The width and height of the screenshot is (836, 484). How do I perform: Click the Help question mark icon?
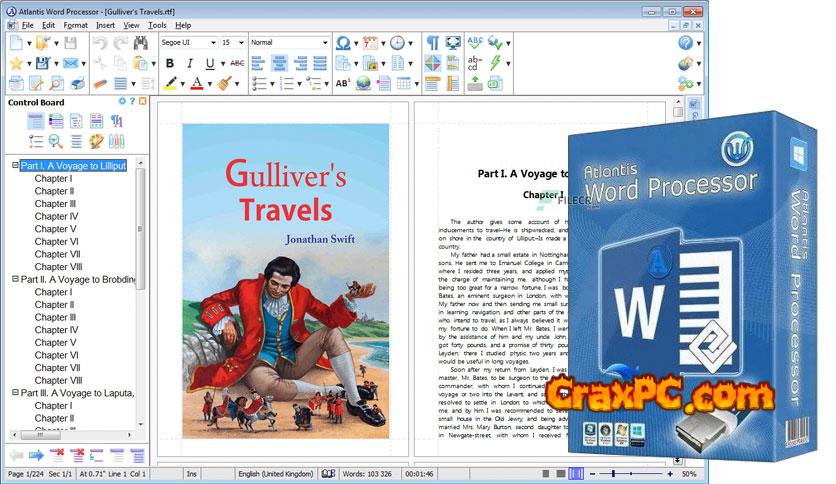686,43
